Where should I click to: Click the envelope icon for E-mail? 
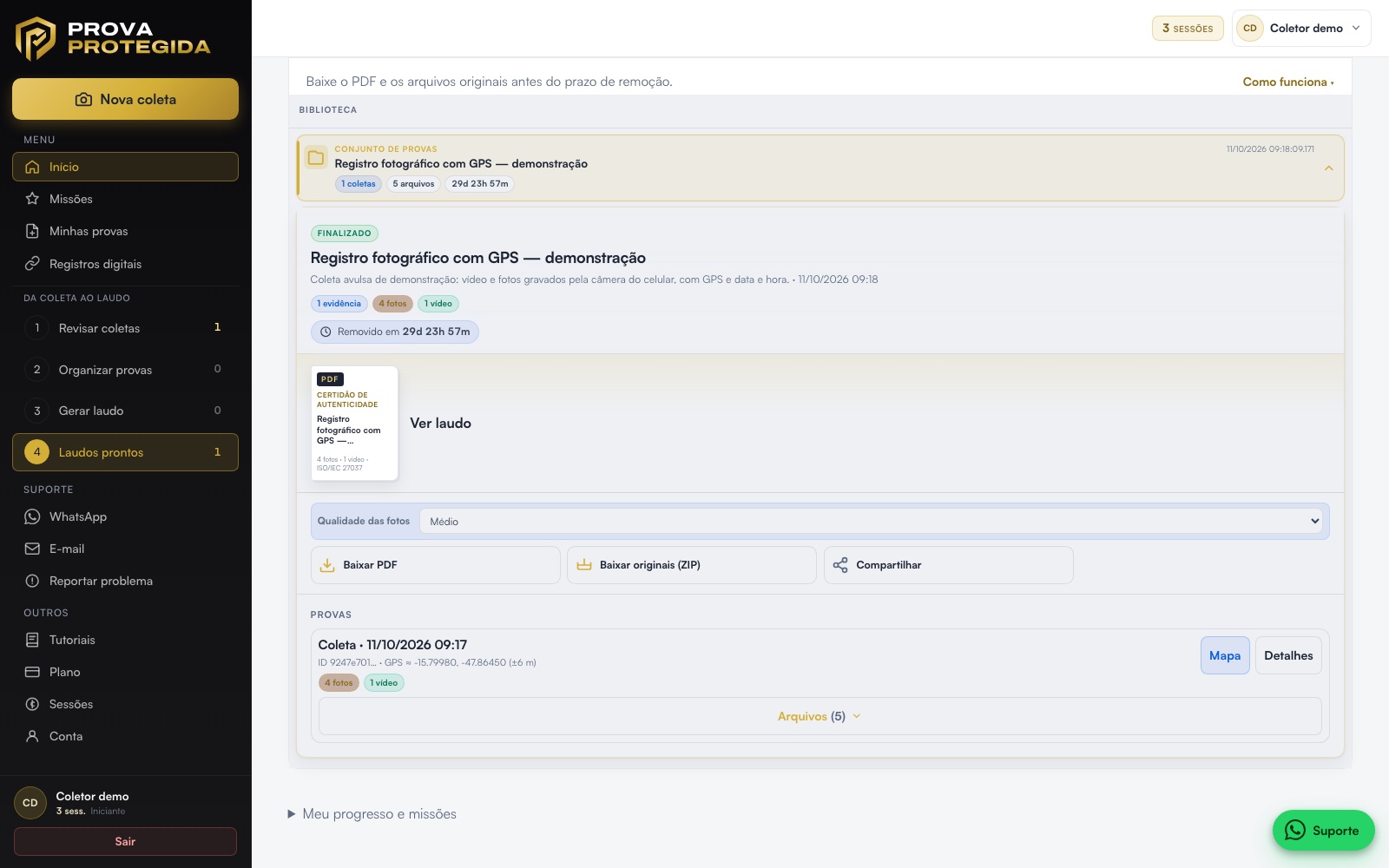(x=32, y=549)
